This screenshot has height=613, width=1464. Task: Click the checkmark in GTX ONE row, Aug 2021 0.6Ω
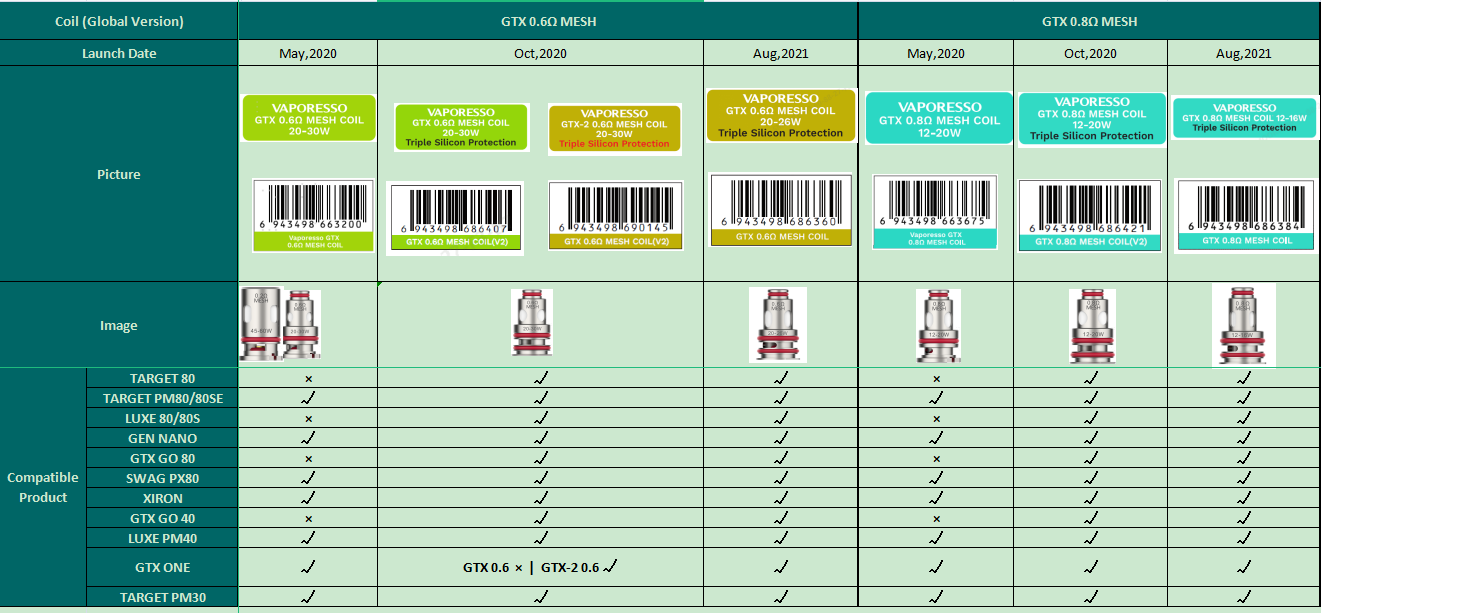781,567
